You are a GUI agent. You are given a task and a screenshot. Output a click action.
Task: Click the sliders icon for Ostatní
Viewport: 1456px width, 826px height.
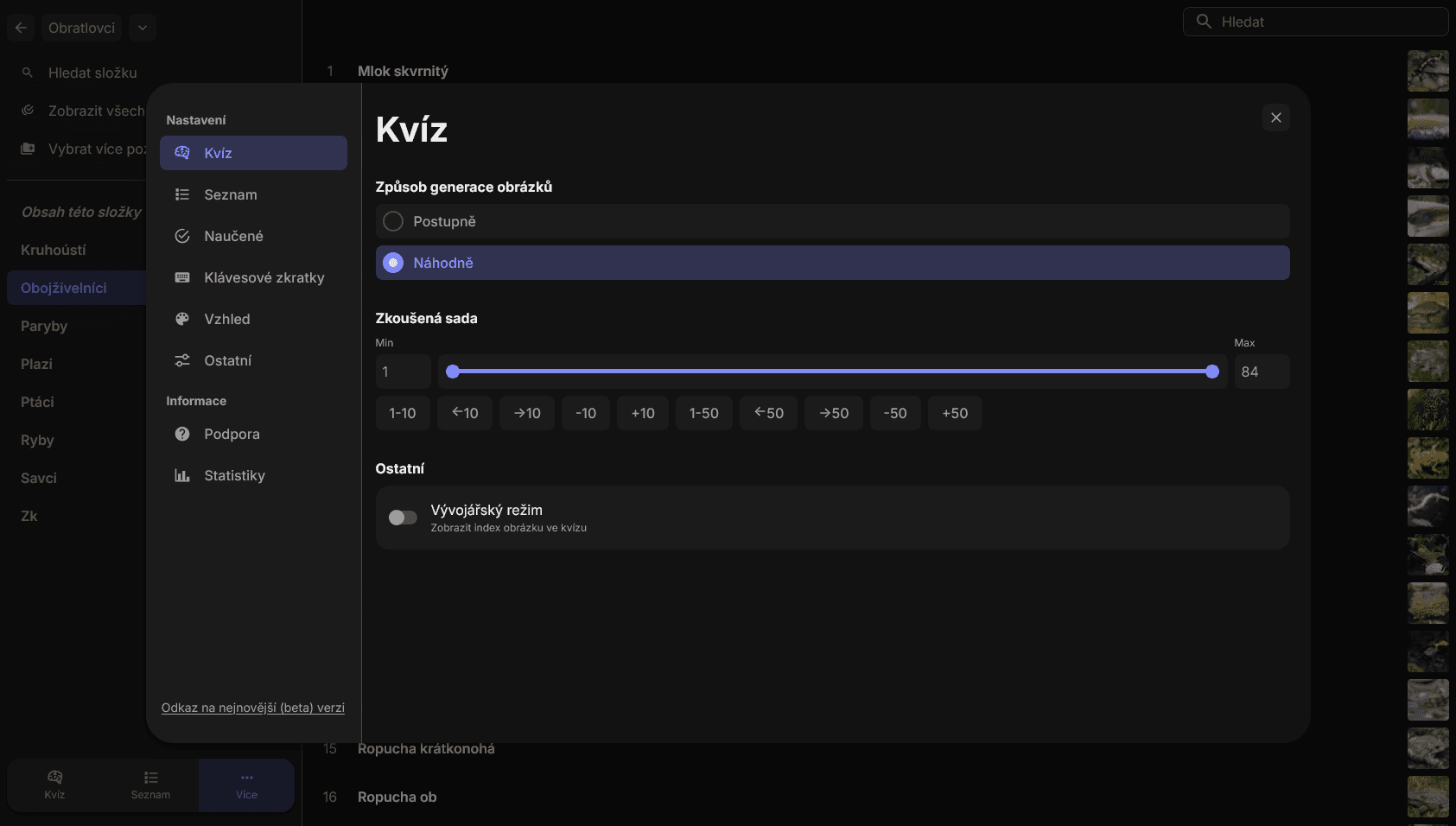(x=182, y=360)
